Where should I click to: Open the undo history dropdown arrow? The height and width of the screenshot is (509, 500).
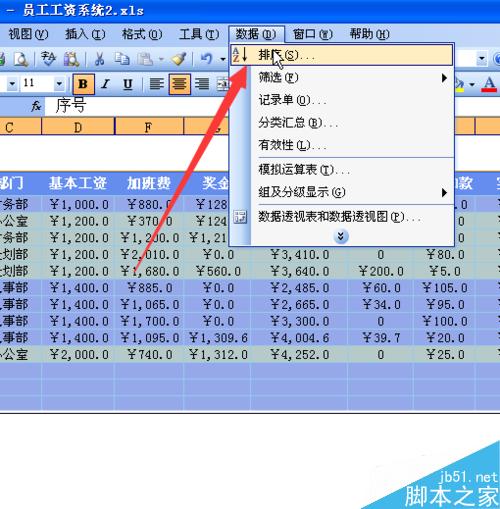click(223, 59)
